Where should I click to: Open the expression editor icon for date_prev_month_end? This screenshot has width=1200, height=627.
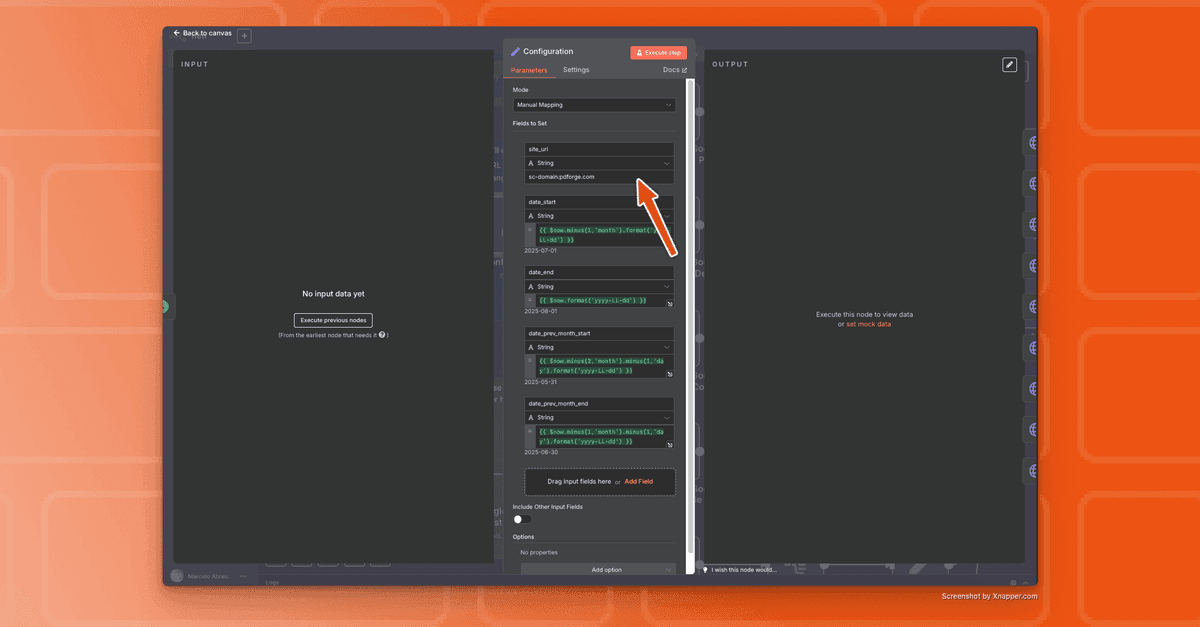668,444
